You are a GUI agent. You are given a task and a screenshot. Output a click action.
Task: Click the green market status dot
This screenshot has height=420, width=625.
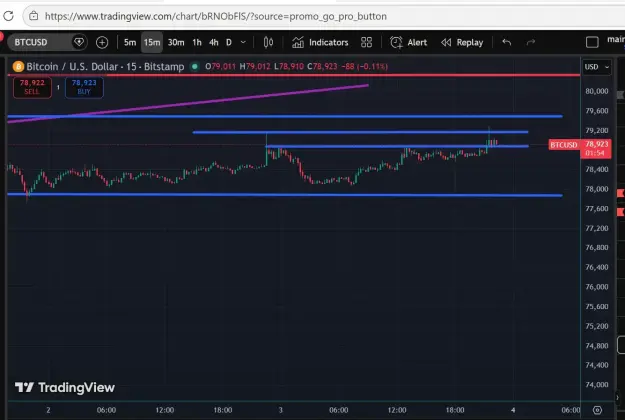(195, 66)
